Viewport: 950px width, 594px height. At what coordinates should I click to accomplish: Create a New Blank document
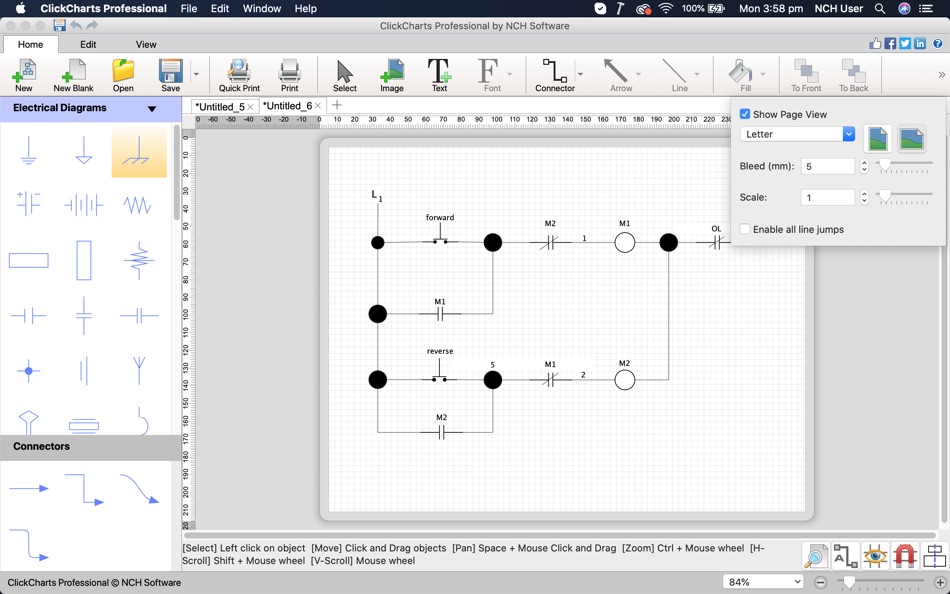[x=73, y=75]
